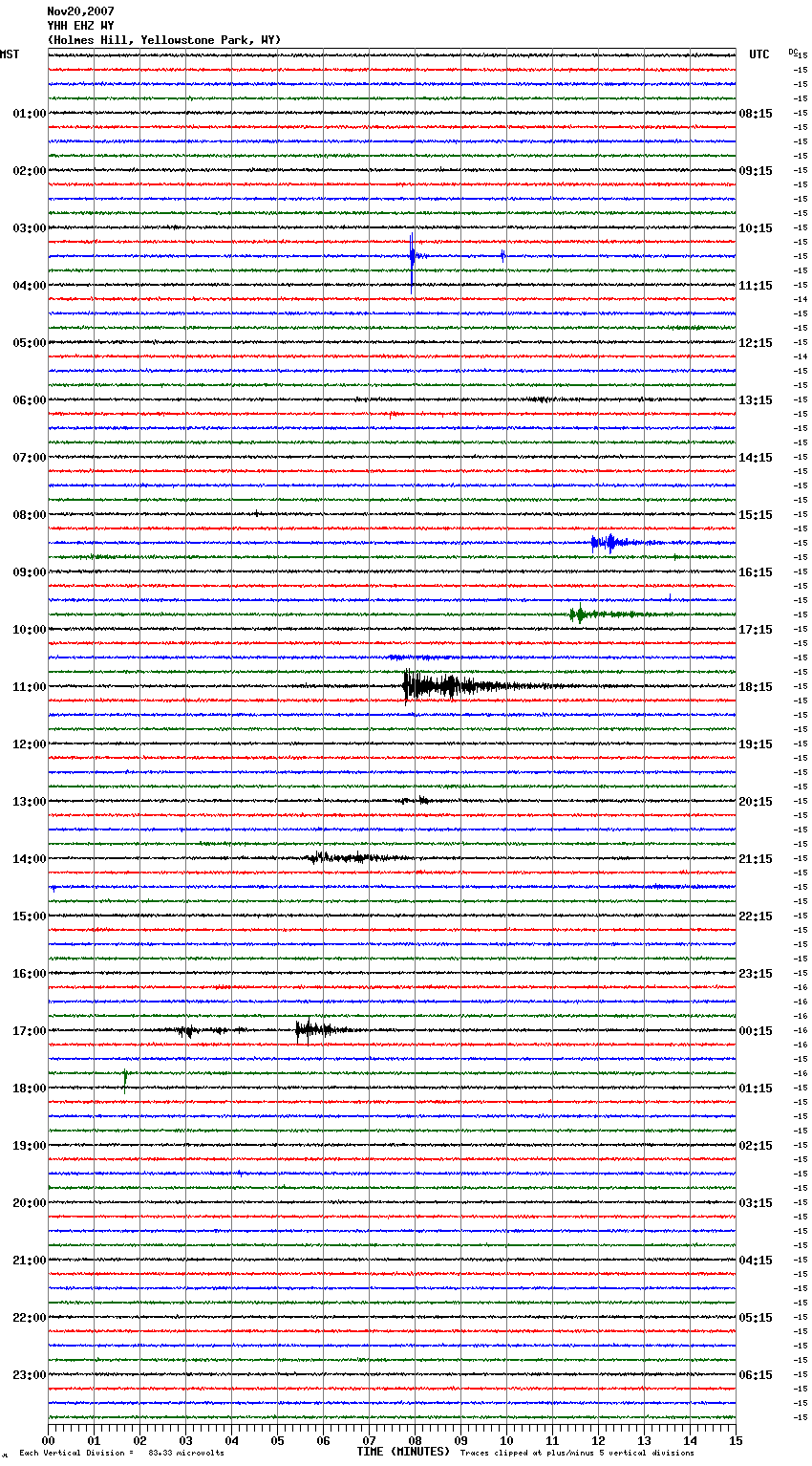The height and width of the screenshot is (1466, 812).
Task: Click the MST column heading
Action: pyautogui.click(x=10, y=54)
